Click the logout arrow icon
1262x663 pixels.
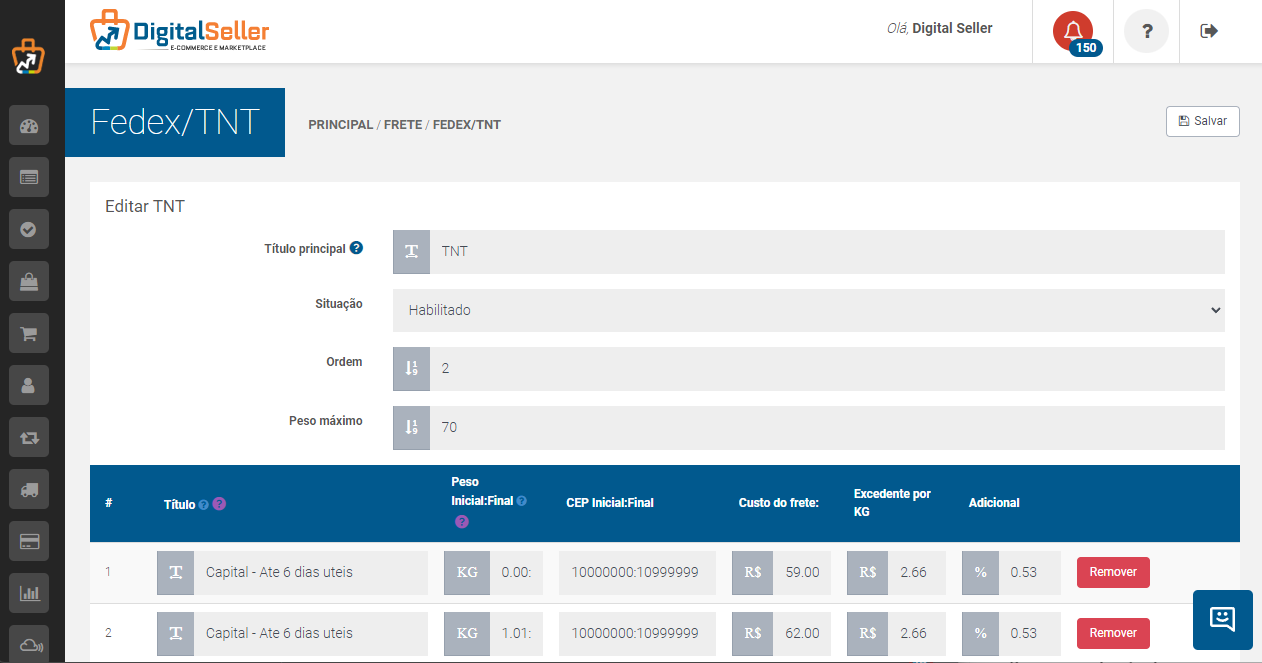(x=1209, y=31)
